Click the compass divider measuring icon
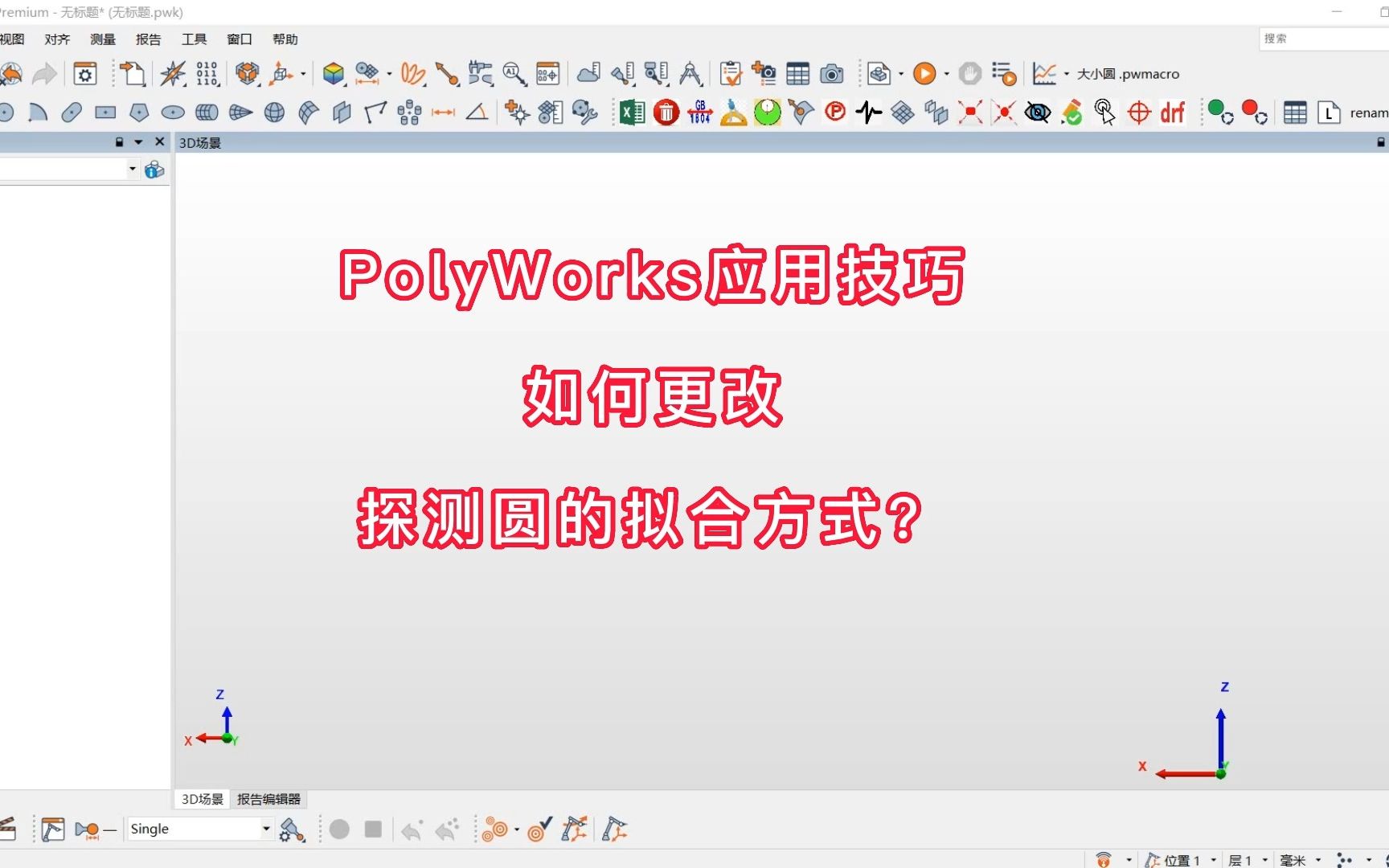 click(690, 74)
